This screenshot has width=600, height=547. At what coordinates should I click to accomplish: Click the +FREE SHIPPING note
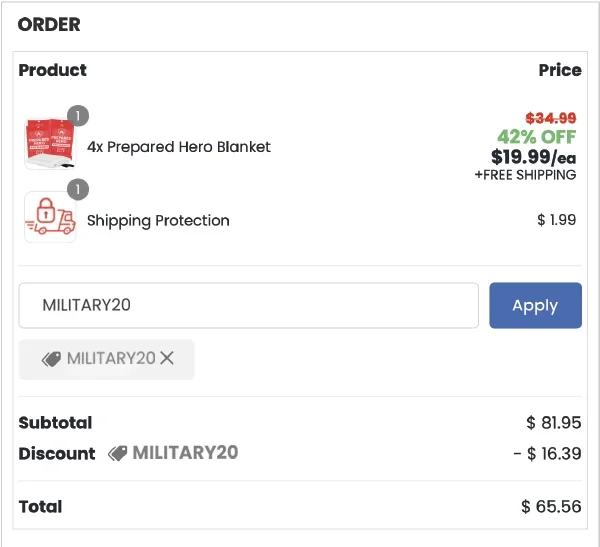coord(525,175)
